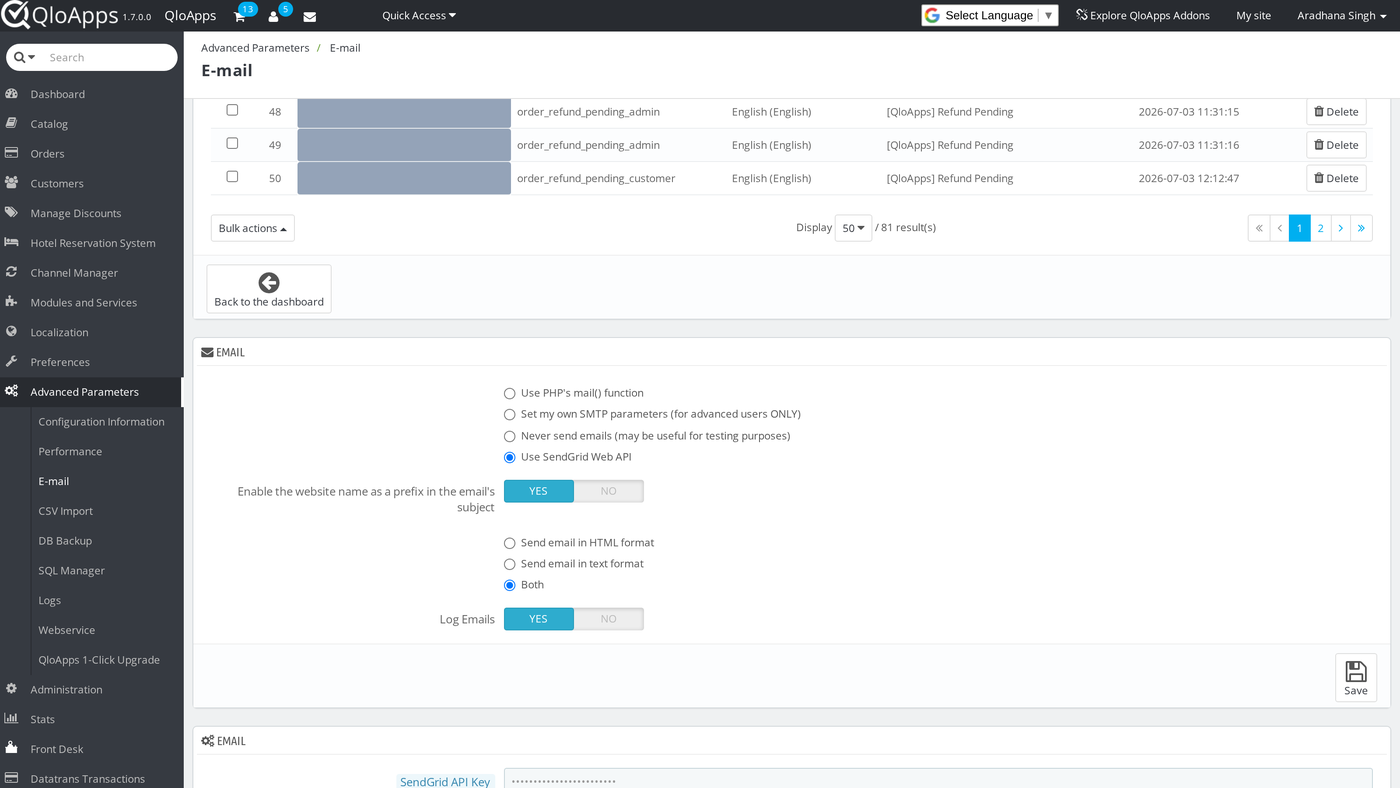
Task: Click the Customers sidebar icon
Action: (x=12, y=183)
